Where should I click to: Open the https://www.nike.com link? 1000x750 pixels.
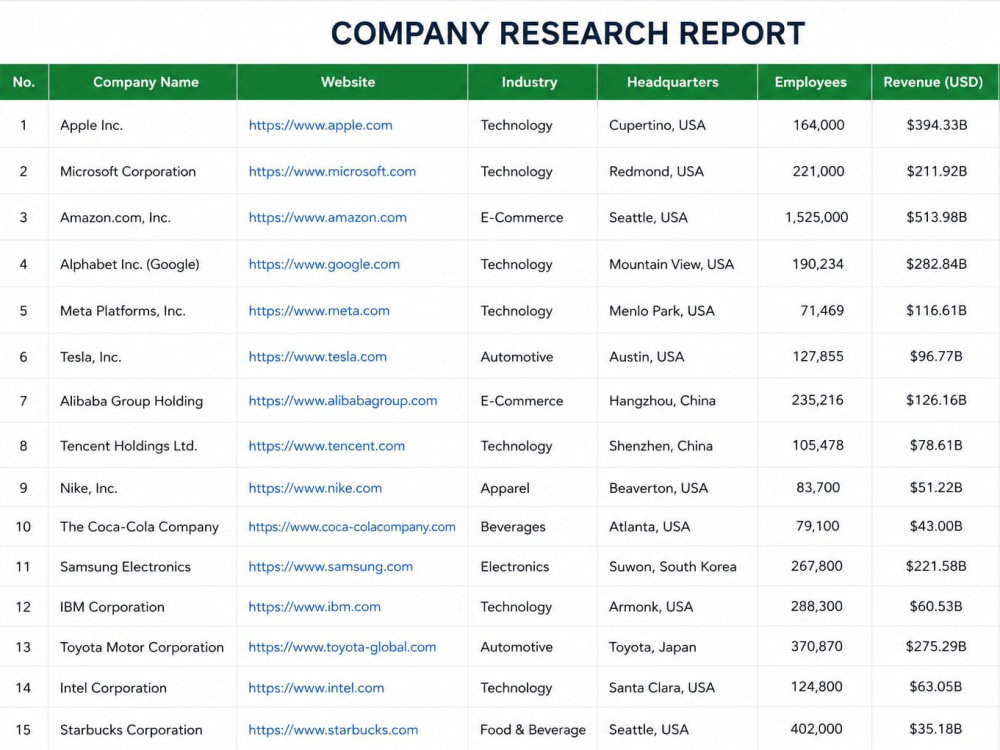pyautogui.click(x=315, y=488)
